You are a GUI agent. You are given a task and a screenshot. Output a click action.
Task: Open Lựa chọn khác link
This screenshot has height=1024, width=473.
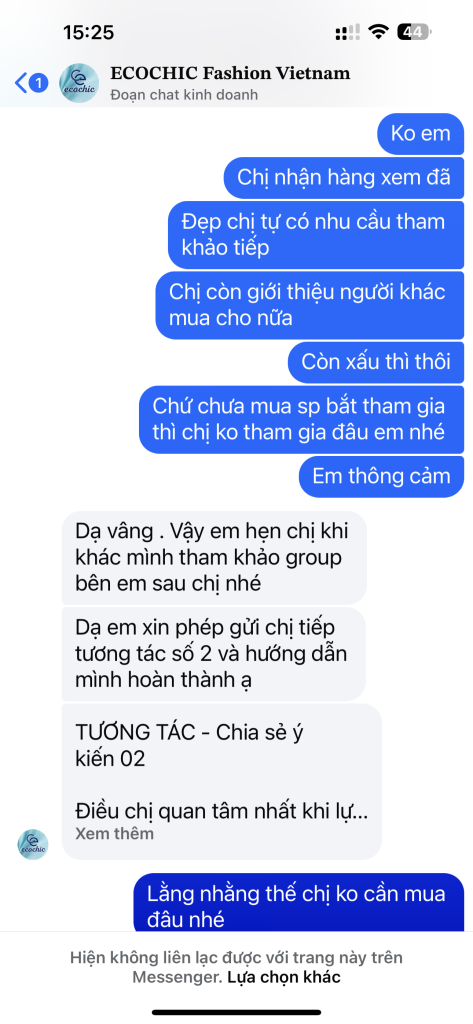pyautogui.click(x=284, y=978)
